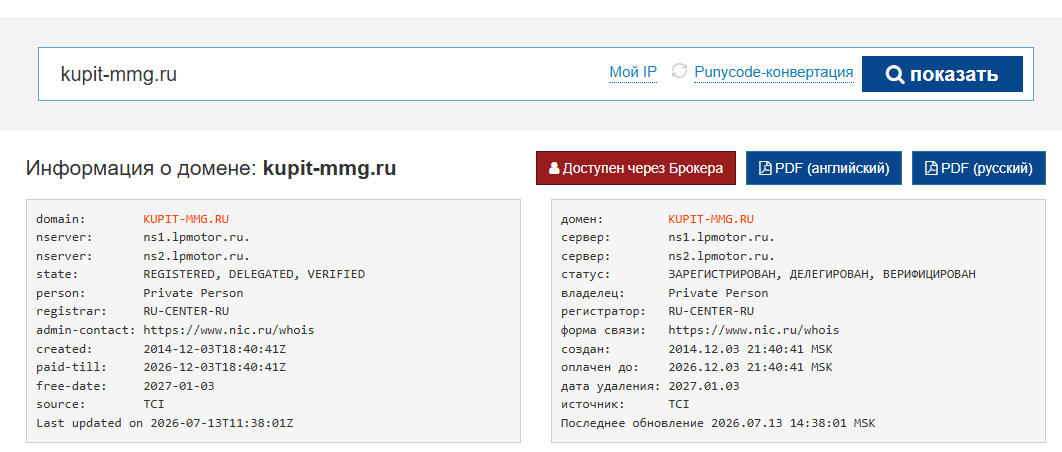The width and height of the screenshot is (1062, 452).
Task: Select paid-till date 2026-12-03T18:40:41Z
Action: pos(214,367)
